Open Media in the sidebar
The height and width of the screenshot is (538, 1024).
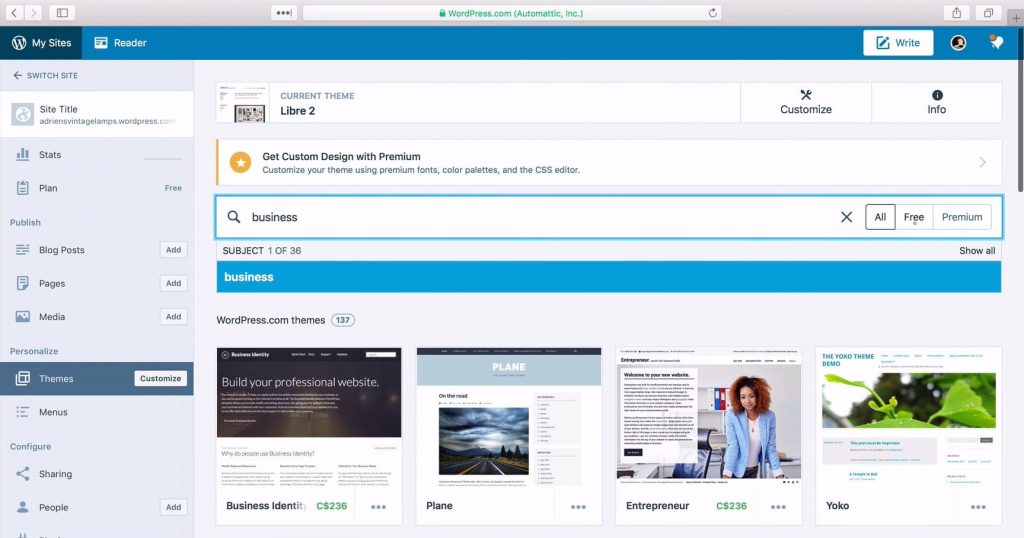pos(52,317)
